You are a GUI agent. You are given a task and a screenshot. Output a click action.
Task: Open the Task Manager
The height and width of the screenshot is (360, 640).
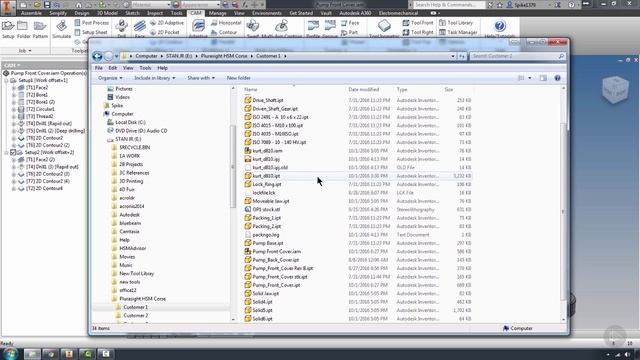point(458,32)
